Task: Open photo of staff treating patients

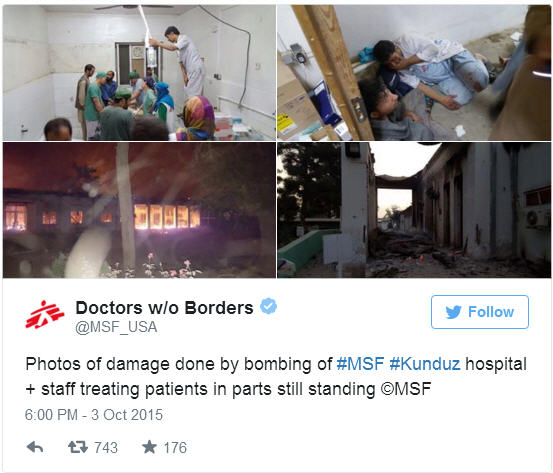Action: pos(139,73)
